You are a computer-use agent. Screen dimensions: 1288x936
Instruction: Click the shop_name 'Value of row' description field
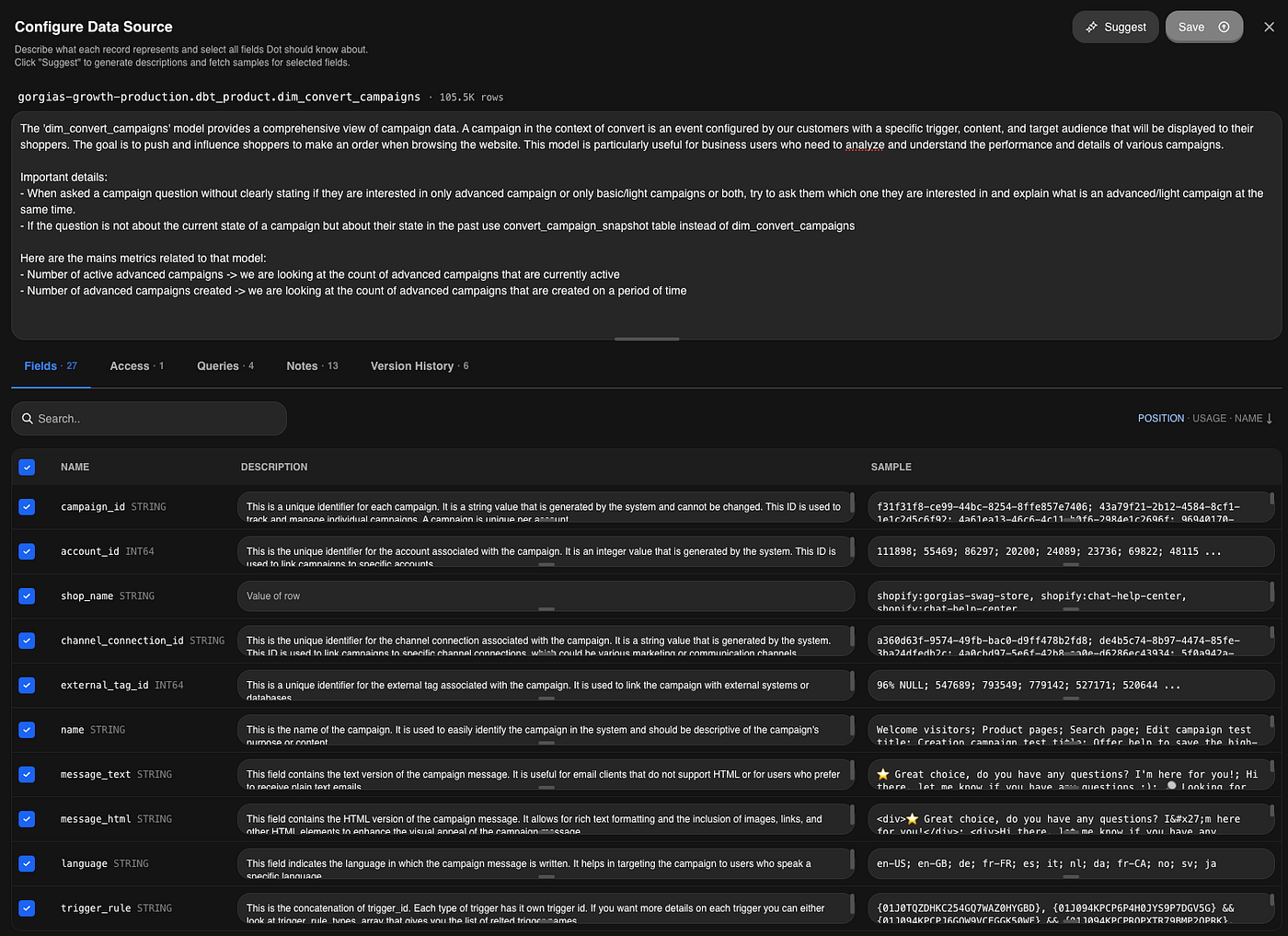(x=546, y=596)
